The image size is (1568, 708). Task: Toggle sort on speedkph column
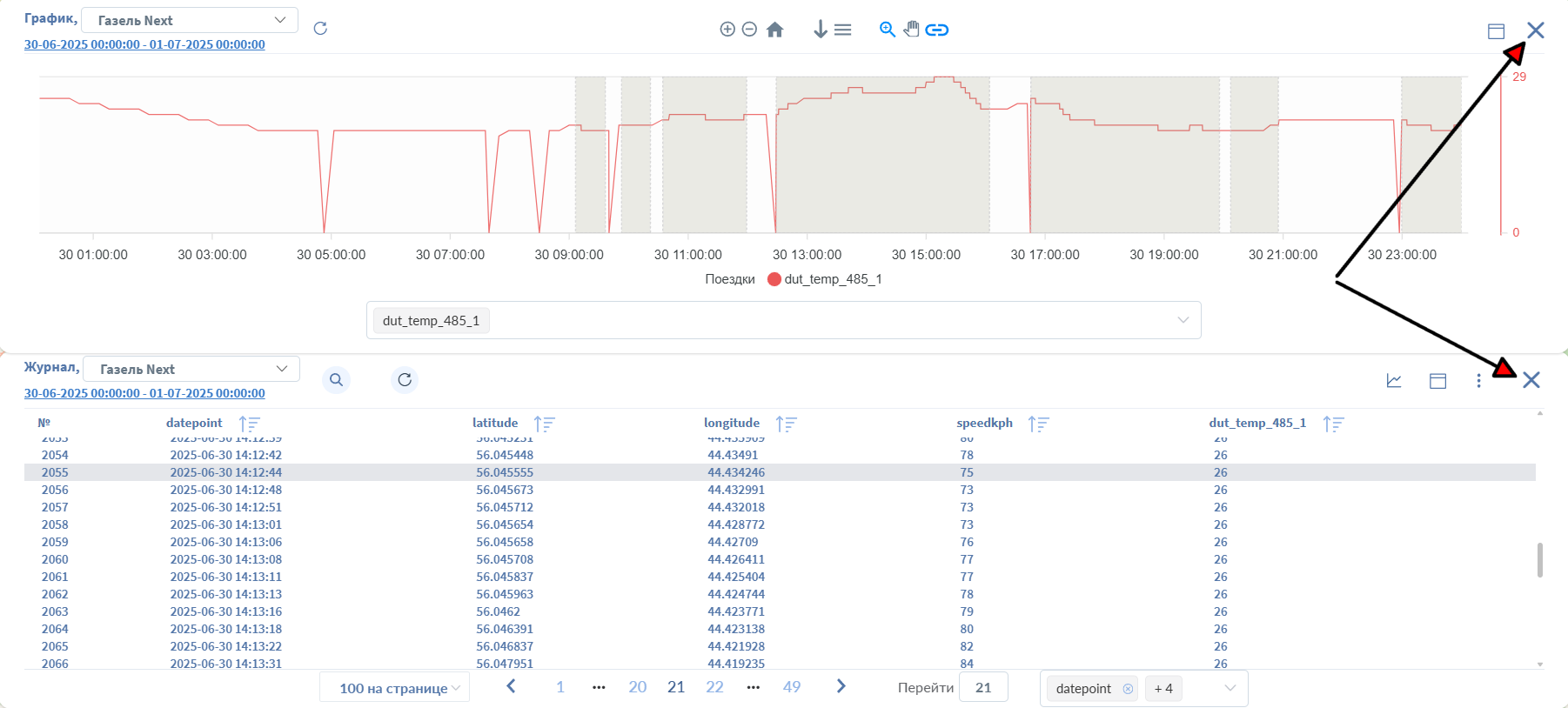1038,424
